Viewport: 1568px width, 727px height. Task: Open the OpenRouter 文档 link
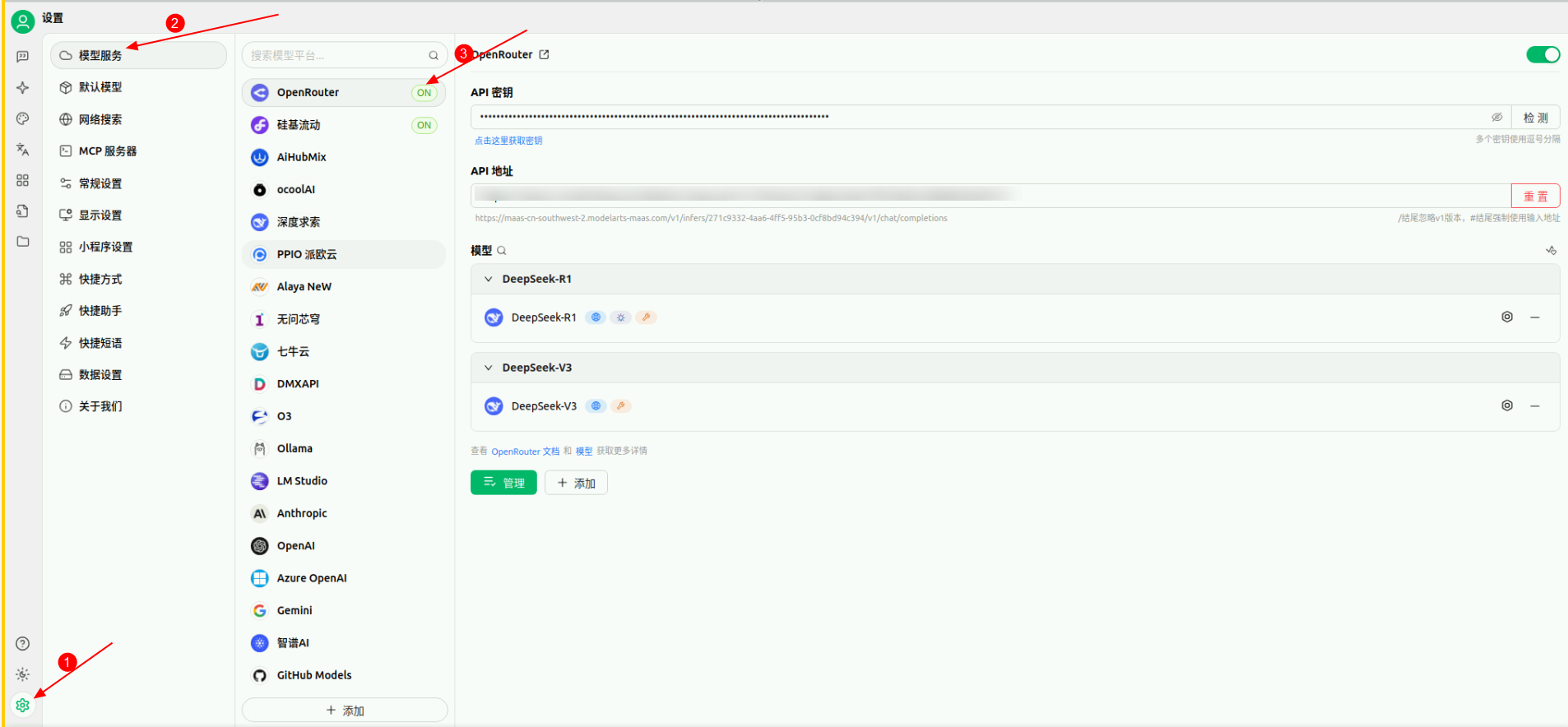click(x=525, y=451)
